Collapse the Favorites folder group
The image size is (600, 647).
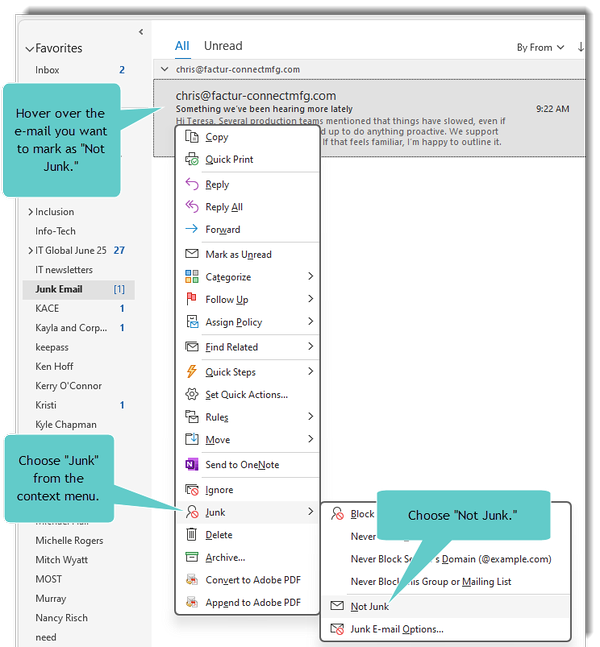tap(30, 48)
